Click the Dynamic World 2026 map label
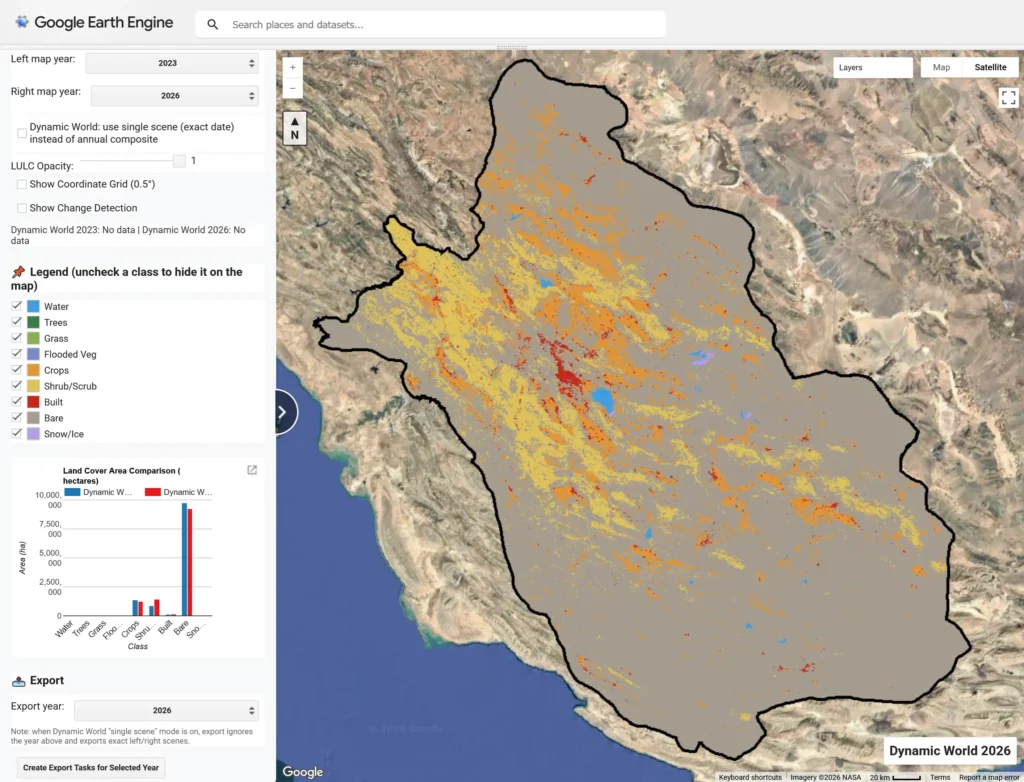This screenshot has width=1024, height=782. 950,751
